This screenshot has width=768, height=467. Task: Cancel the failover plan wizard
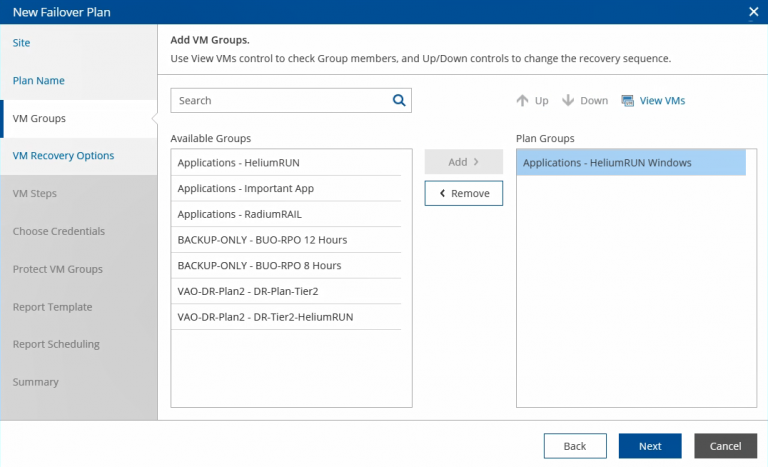coord(725,446)
